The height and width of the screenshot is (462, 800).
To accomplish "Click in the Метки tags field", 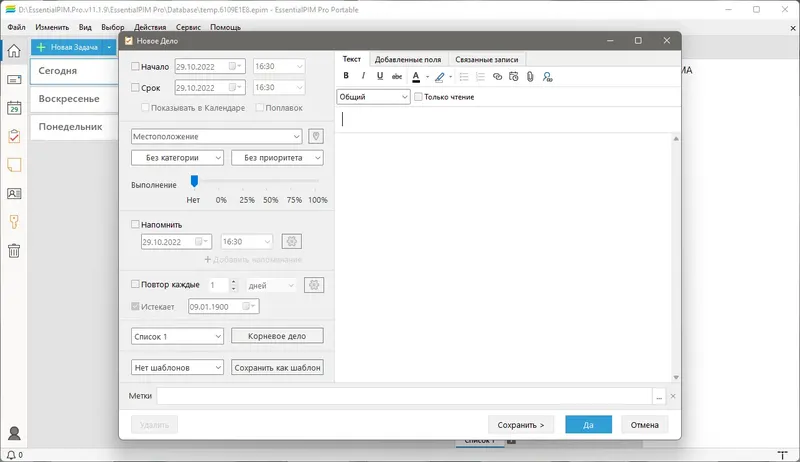I will [x=404, y=396].
